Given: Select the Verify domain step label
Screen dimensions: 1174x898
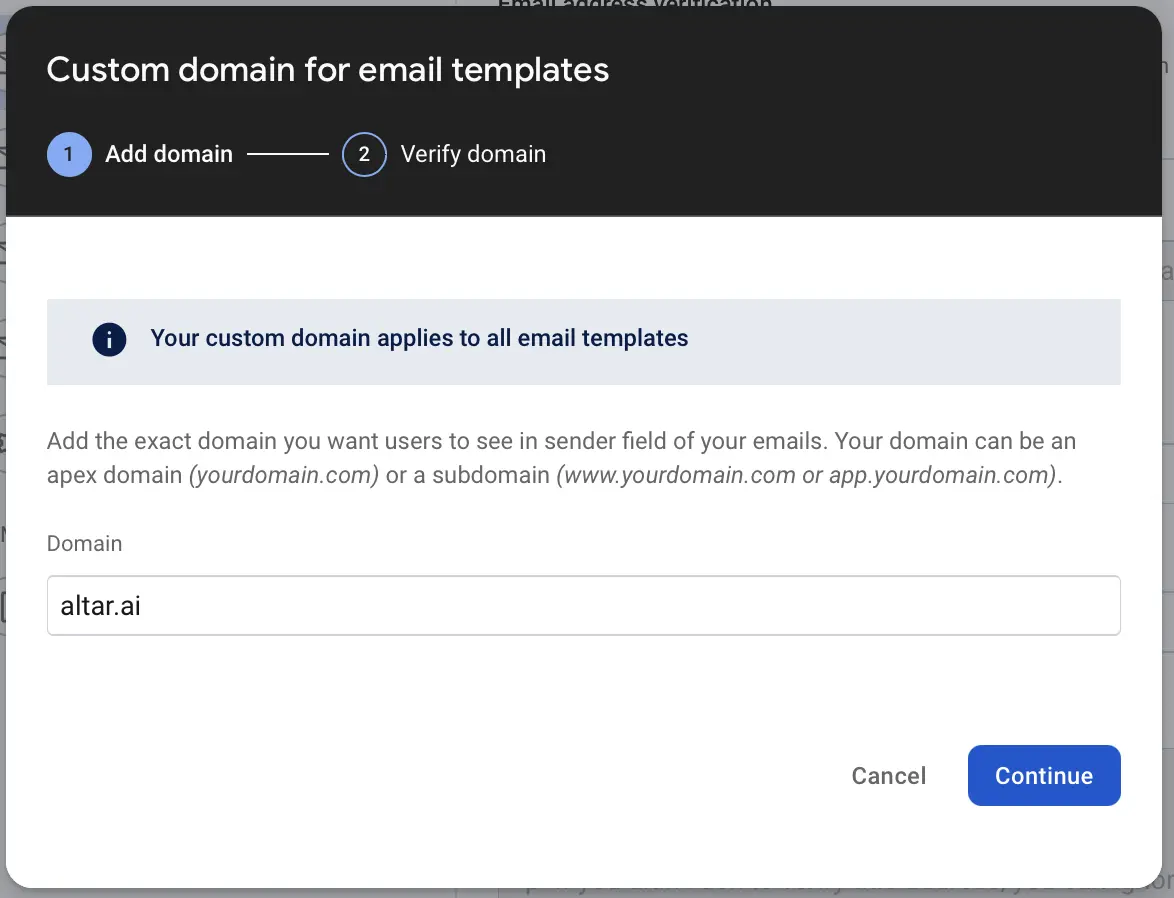Looking at the screenshot, I should 473,155.
